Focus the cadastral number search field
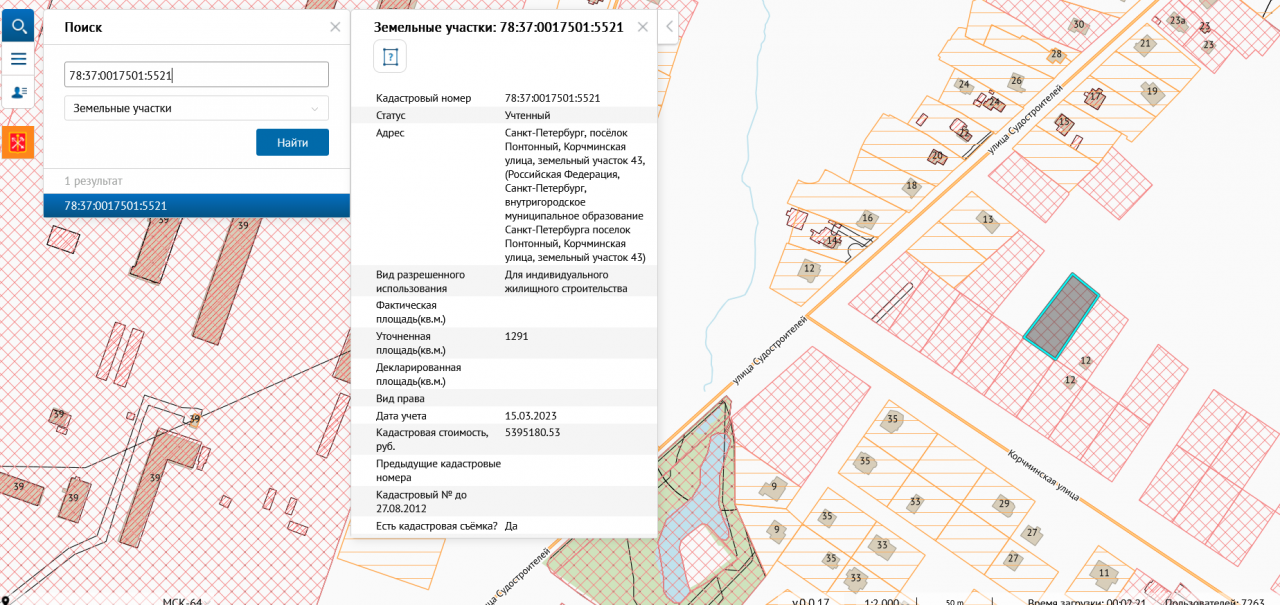 click(x=196, y=75)
